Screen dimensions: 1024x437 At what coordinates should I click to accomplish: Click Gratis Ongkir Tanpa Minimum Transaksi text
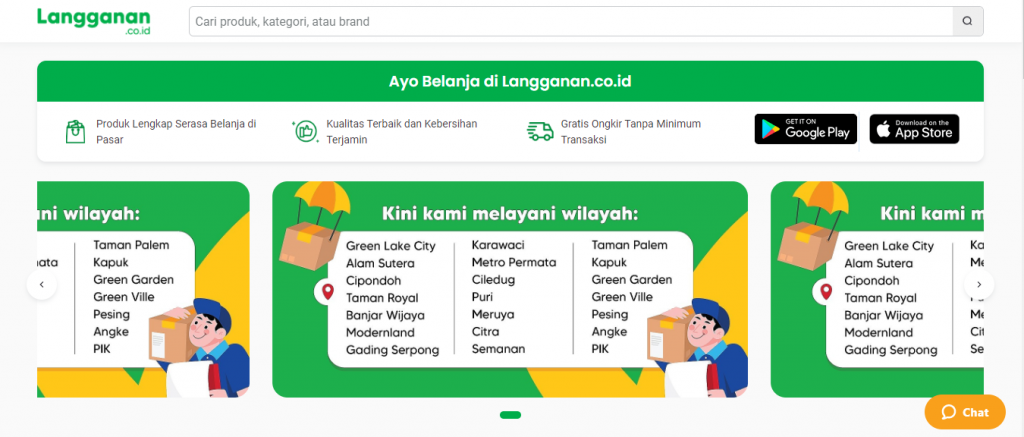631,131
